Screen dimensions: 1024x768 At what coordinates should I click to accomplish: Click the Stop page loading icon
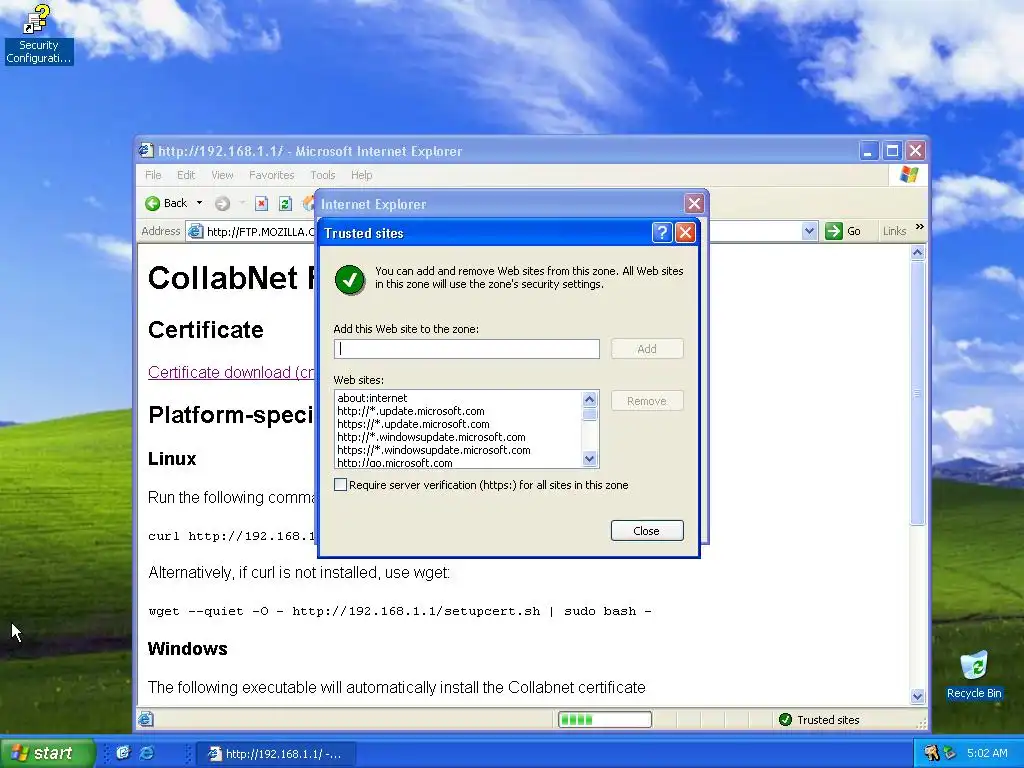(261, 204)
